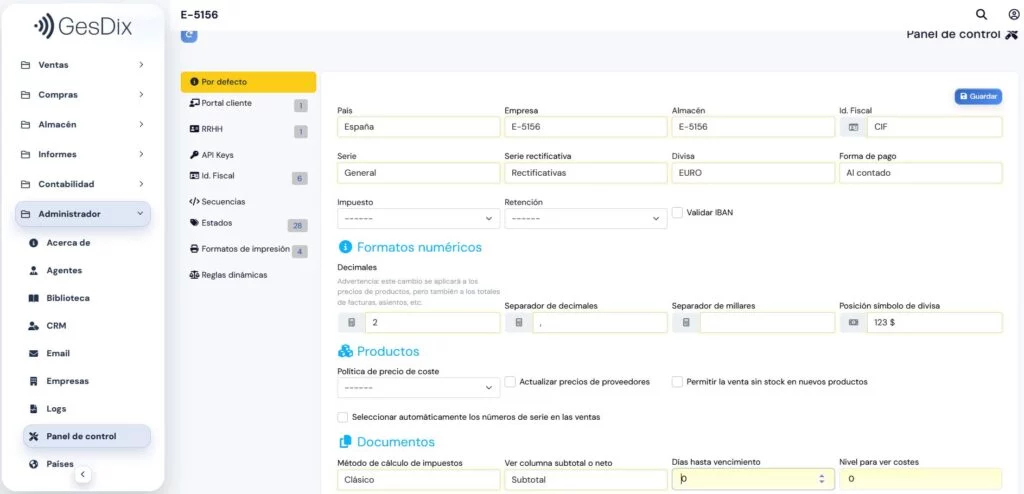Open the Impuesto dropdown
This screenshot has height=494, width=1024.
[419, 219]
